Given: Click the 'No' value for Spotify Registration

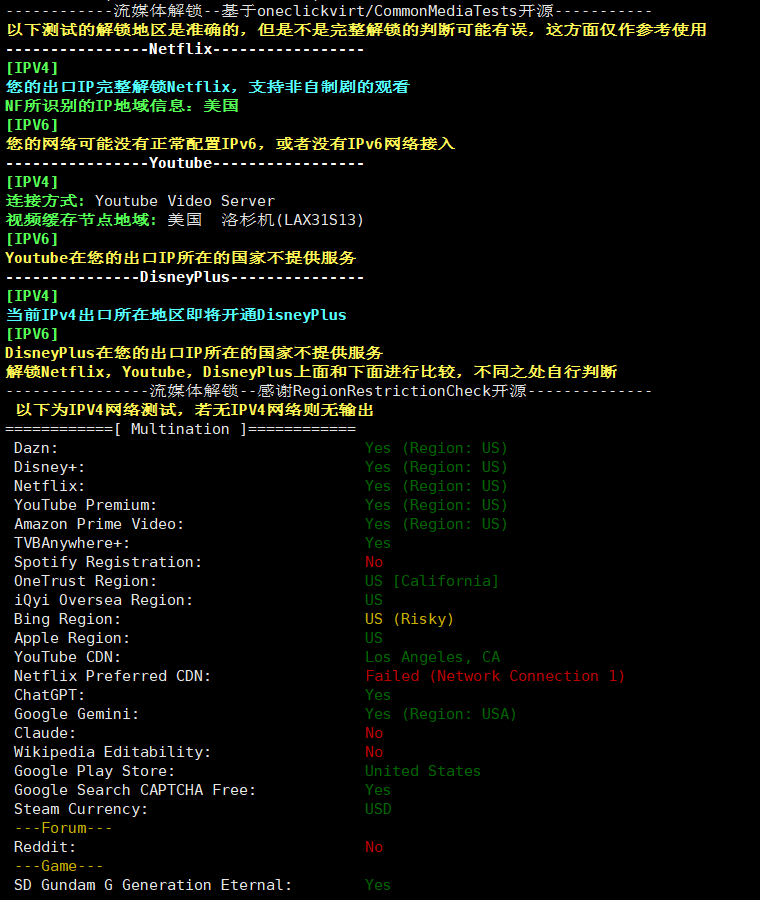Looking at the screenshot, I should pyautogui.click(x=374, y=562).
